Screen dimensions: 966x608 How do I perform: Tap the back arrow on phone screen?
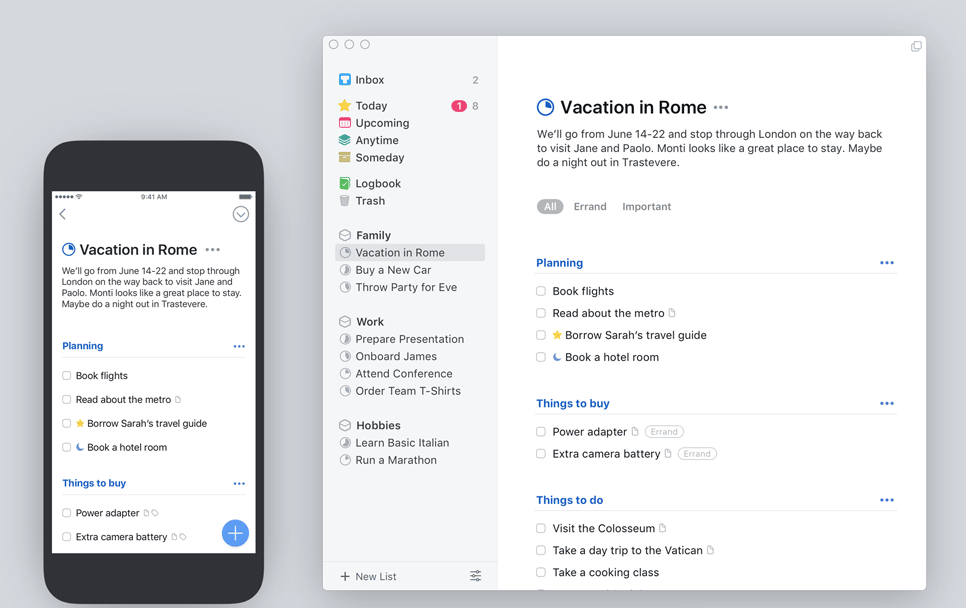pyautogui.click(x=63, y=214)
